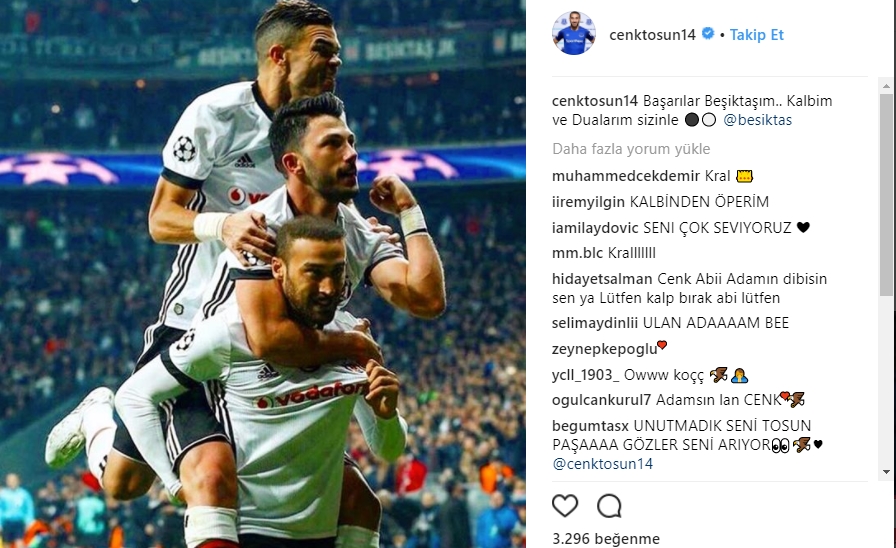Follow the account with Takip Et
Screen dimensions: 896x548
757,35
